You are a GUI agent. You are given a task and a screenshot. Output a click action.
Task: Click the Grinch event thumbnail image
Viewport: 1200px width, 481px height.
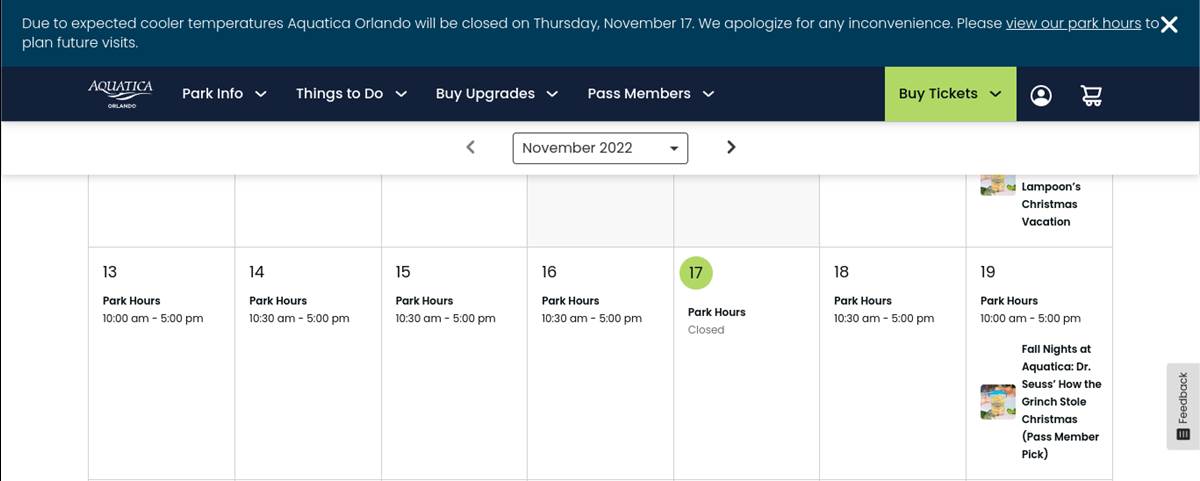coord(998,402)
